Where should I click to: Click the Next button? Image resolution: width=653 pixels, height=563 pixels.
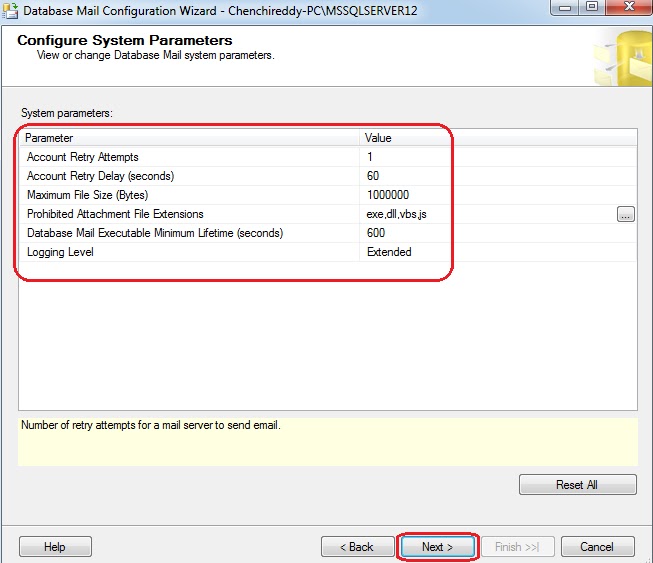pyautogui.click(x=437, y=547)
